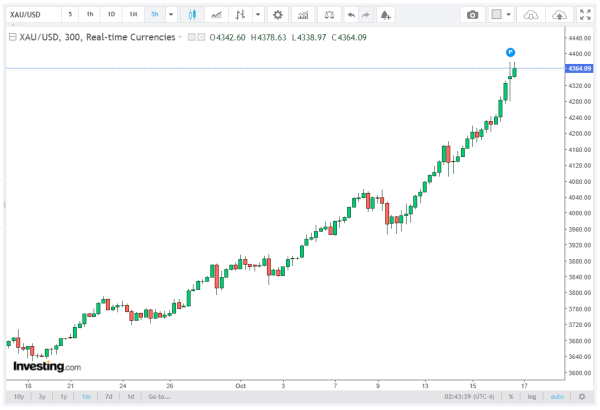Select the 1m date range tab
The image size is (600, 410).
click(86, 396)
